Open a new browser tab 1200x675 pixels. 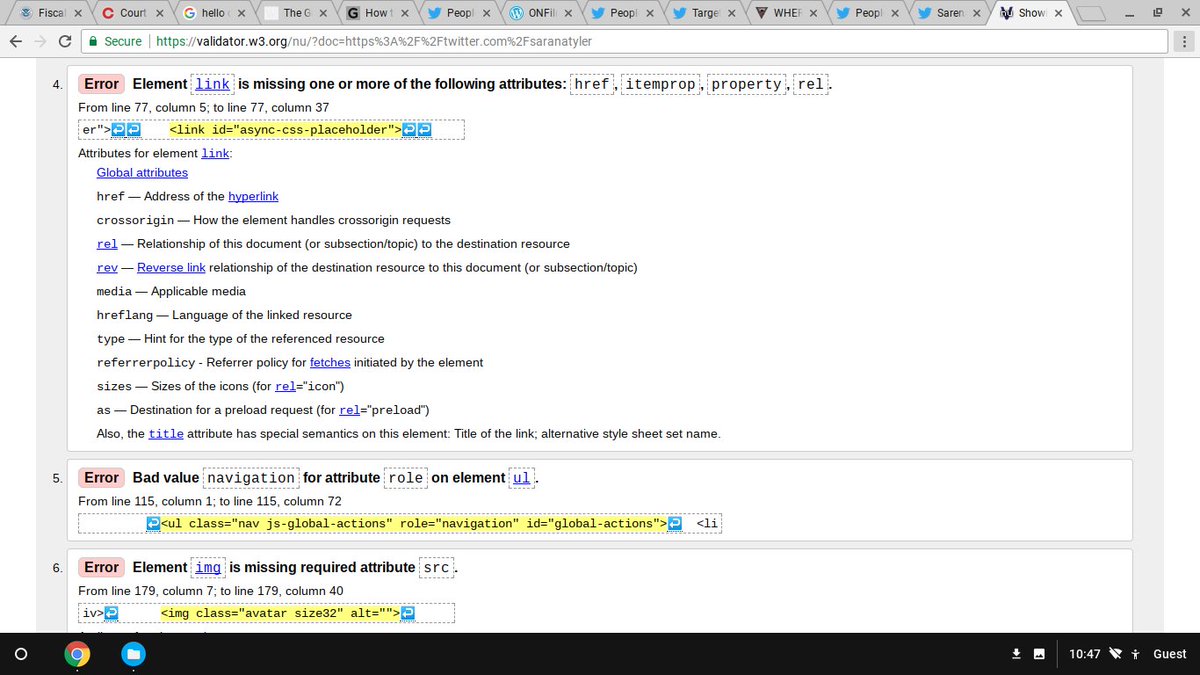click(1091, 13)
